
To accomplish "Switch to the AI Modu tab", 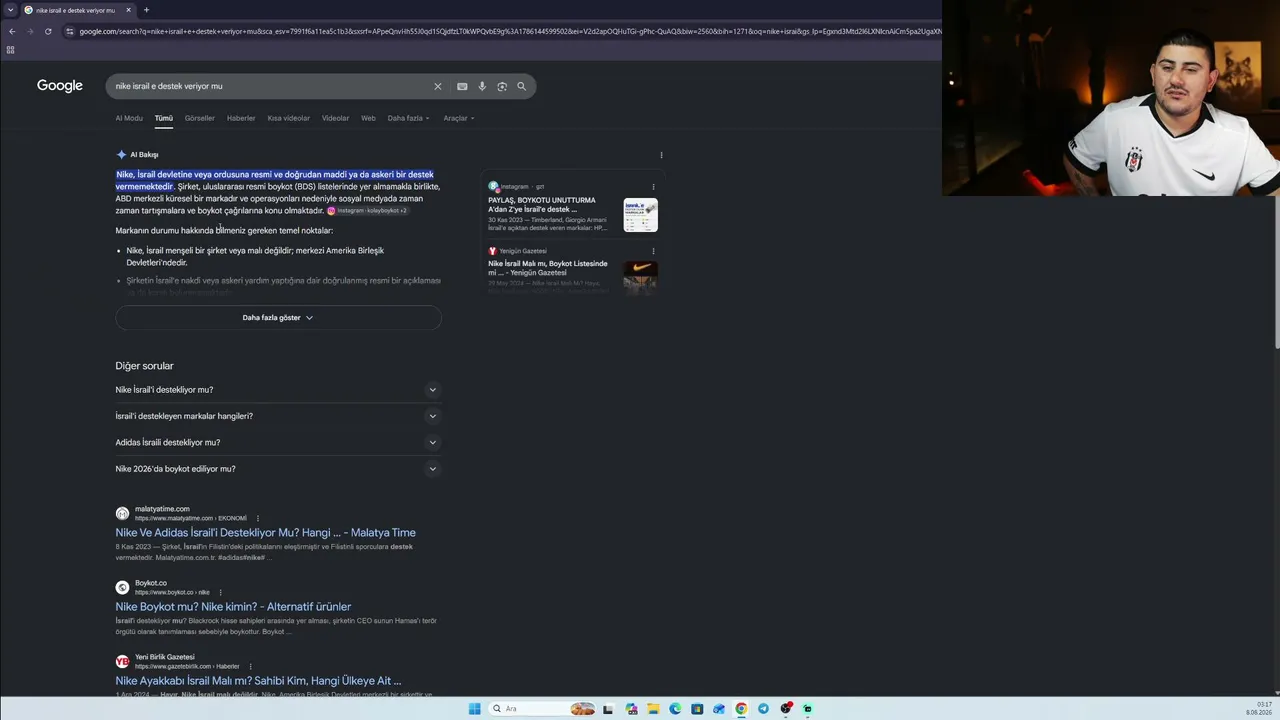I will 129,118.
